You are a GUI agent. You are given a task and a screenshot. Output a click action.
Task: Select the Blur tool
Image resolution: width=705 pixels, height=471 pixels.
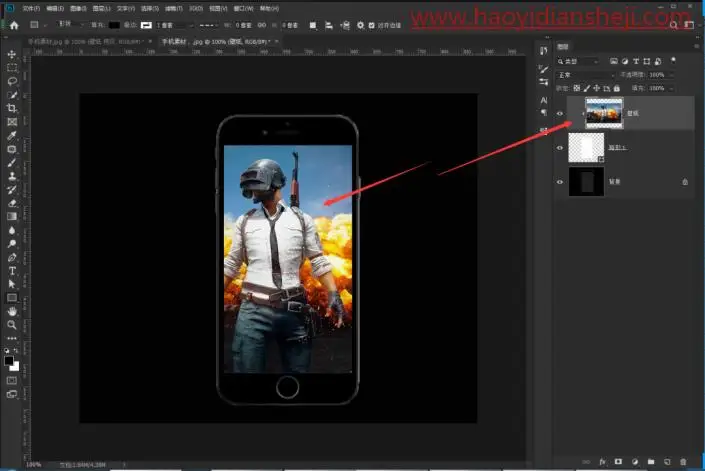pos(12,230)
